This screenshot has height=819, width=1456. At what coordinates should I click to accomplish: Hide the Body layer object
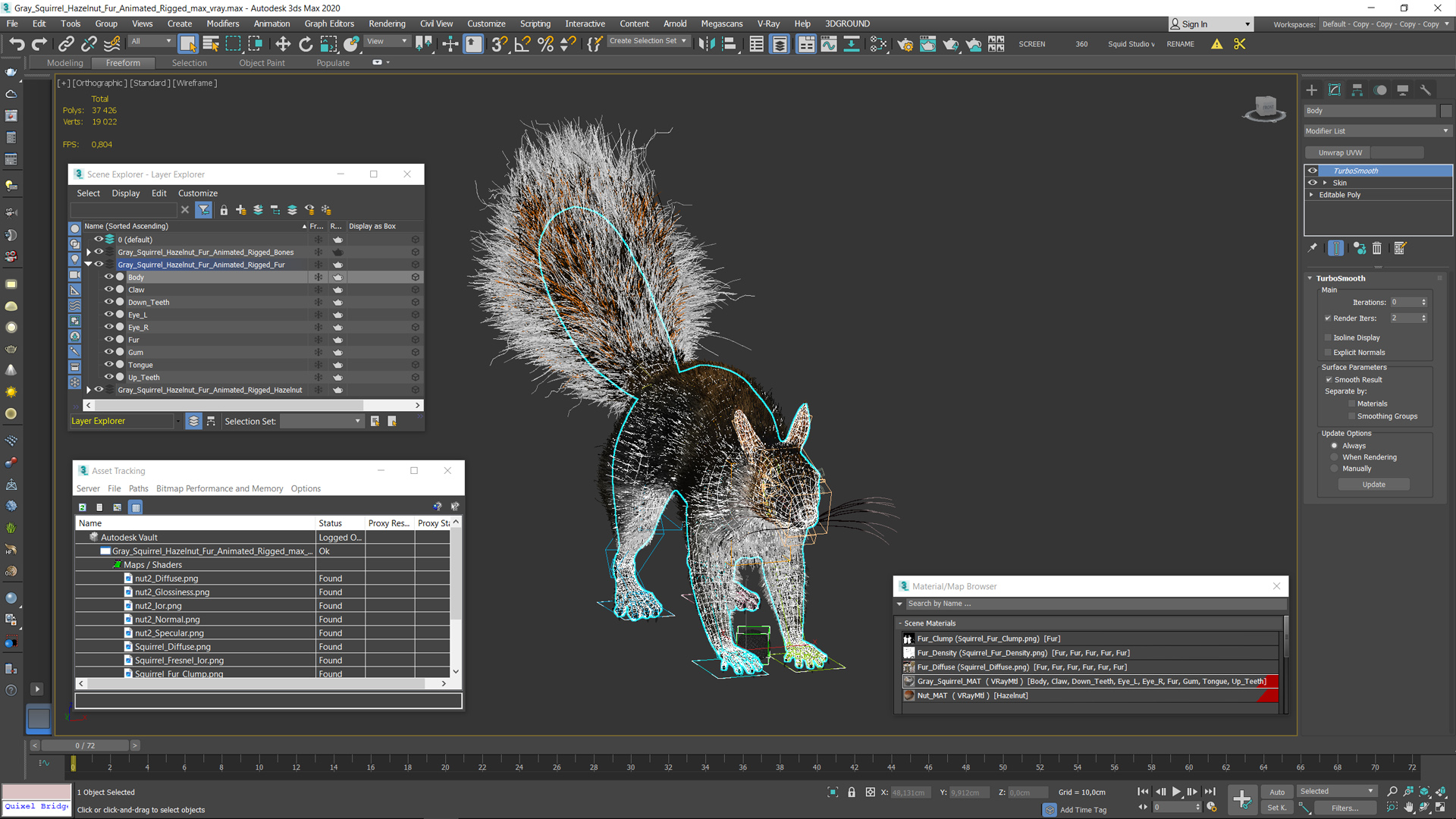tap(108, 277)
